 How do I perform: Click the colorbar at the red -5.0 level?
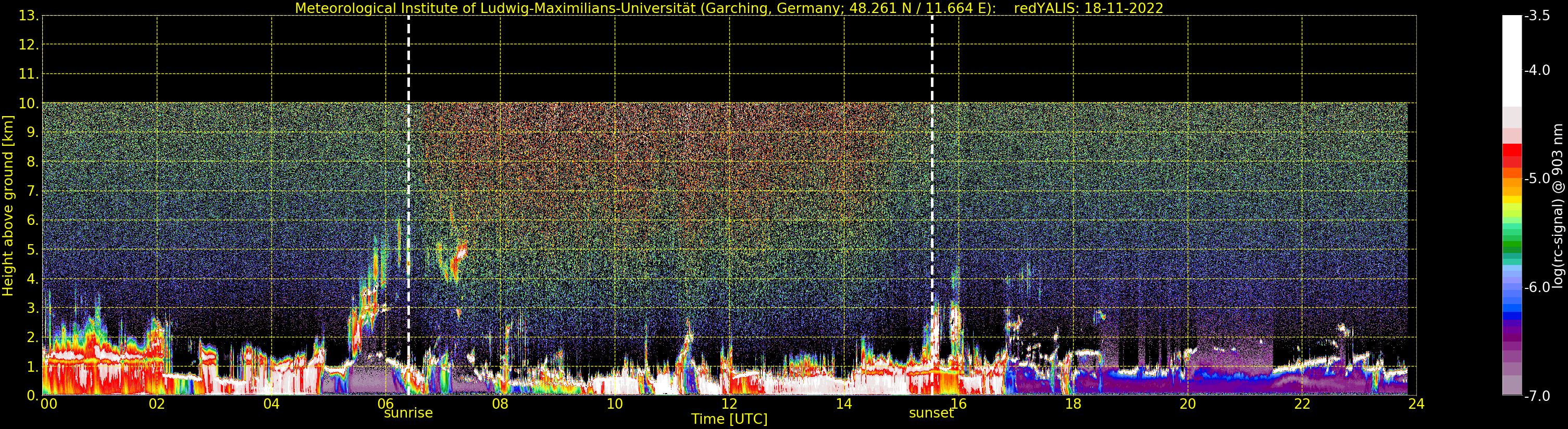pos(1512,179)
